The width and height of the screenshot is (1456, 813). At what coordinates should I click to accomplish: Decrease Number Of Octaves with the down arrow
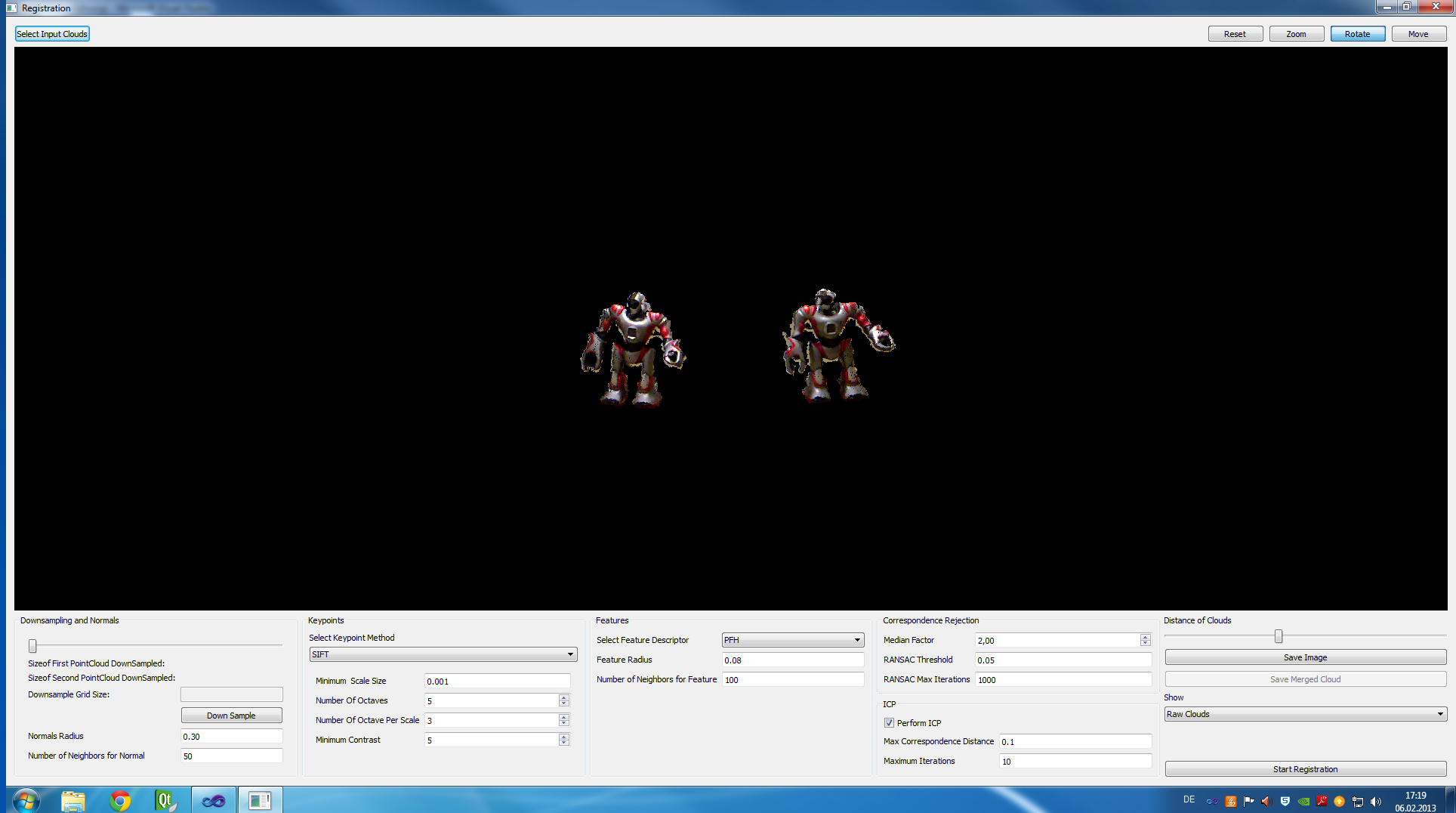click(x=563, y=704)
